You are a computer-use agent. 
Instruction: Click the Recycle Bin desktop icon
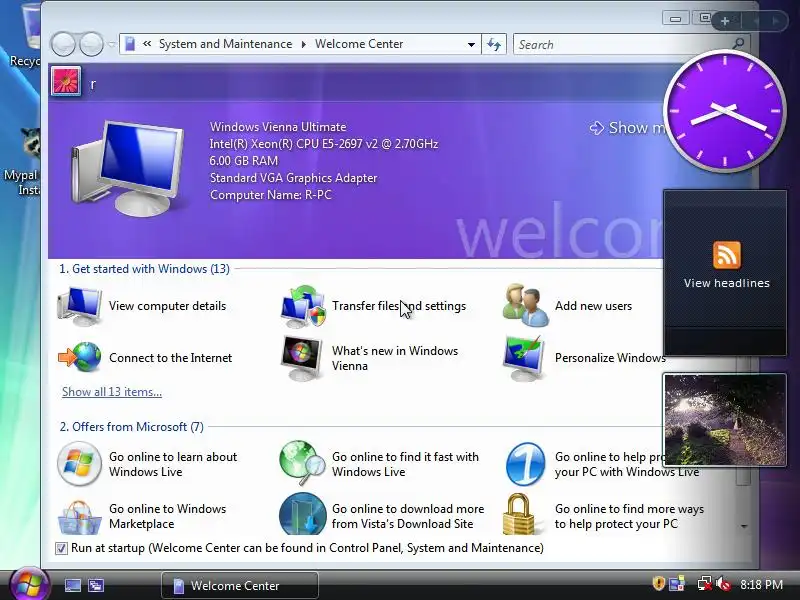(x=24, y=35)
